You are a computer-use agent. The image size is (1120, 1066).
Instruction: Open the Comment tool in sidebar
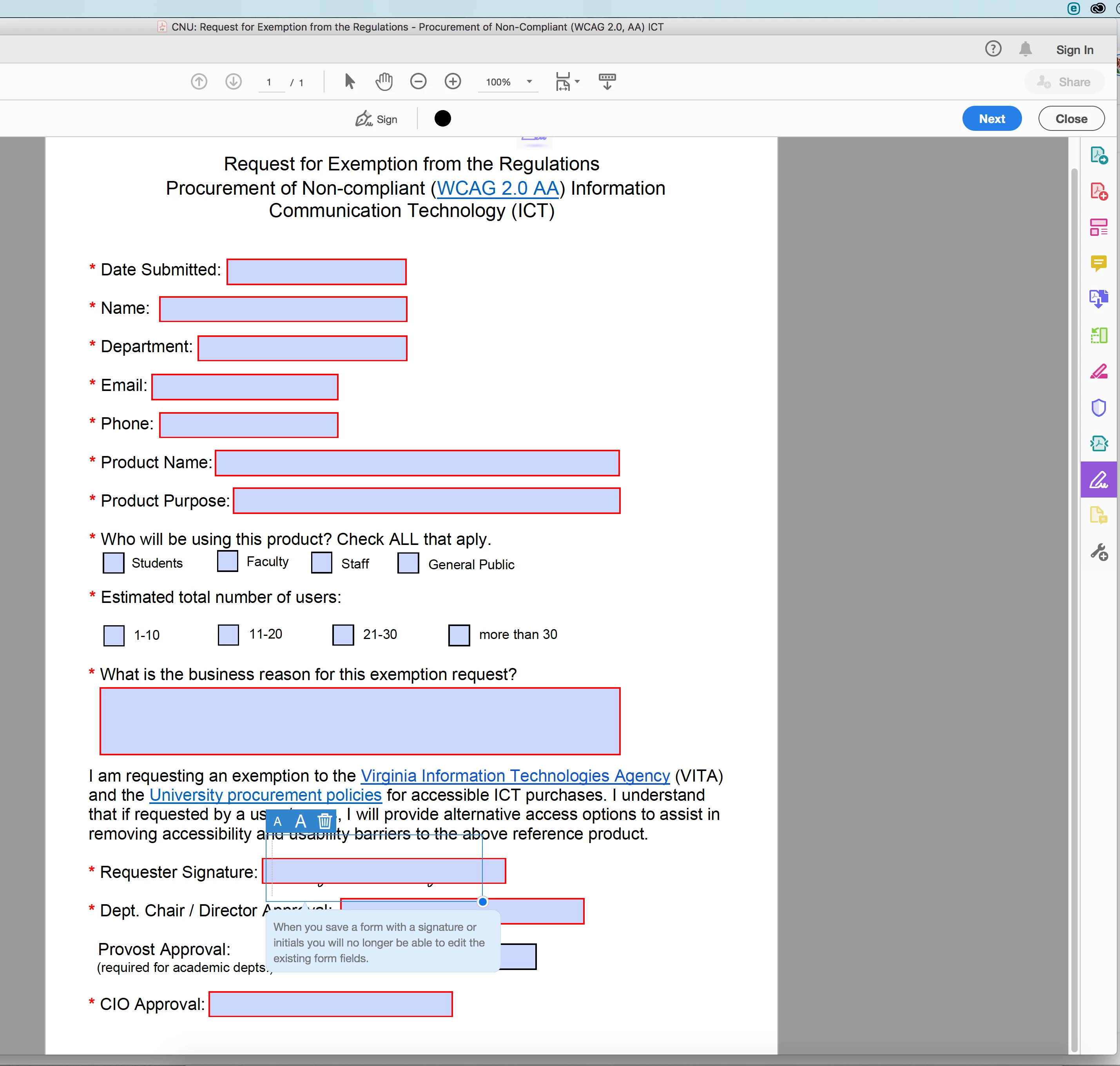pyautogui.click(x=1098, y=263)
